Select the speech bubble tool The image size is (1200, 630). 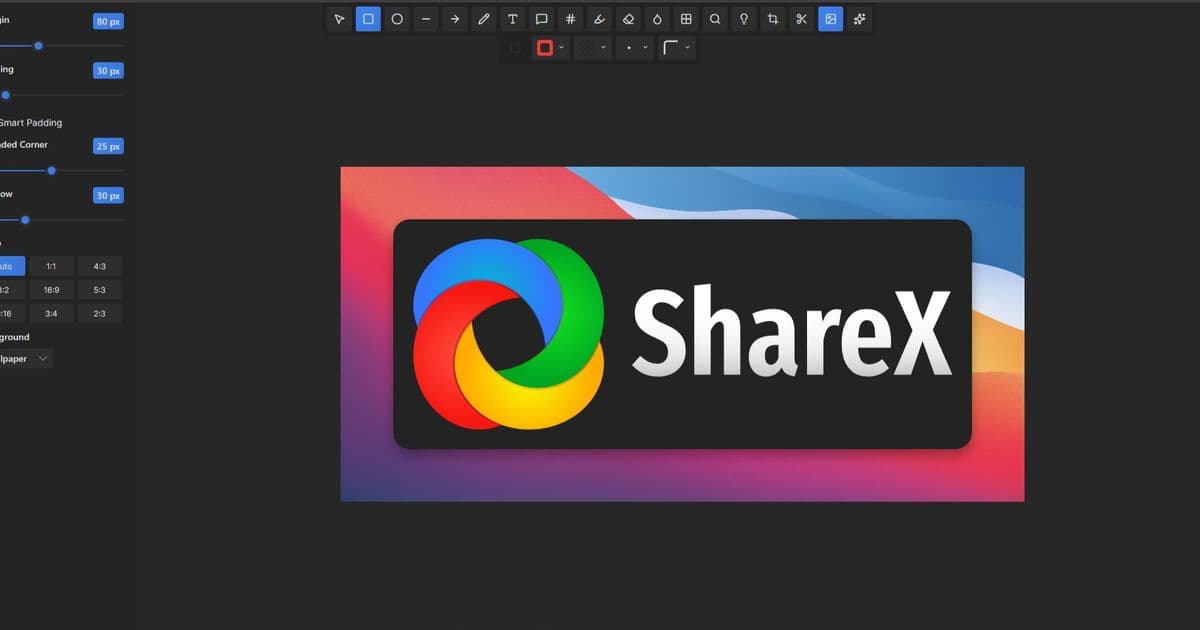[x=541, y=19]
